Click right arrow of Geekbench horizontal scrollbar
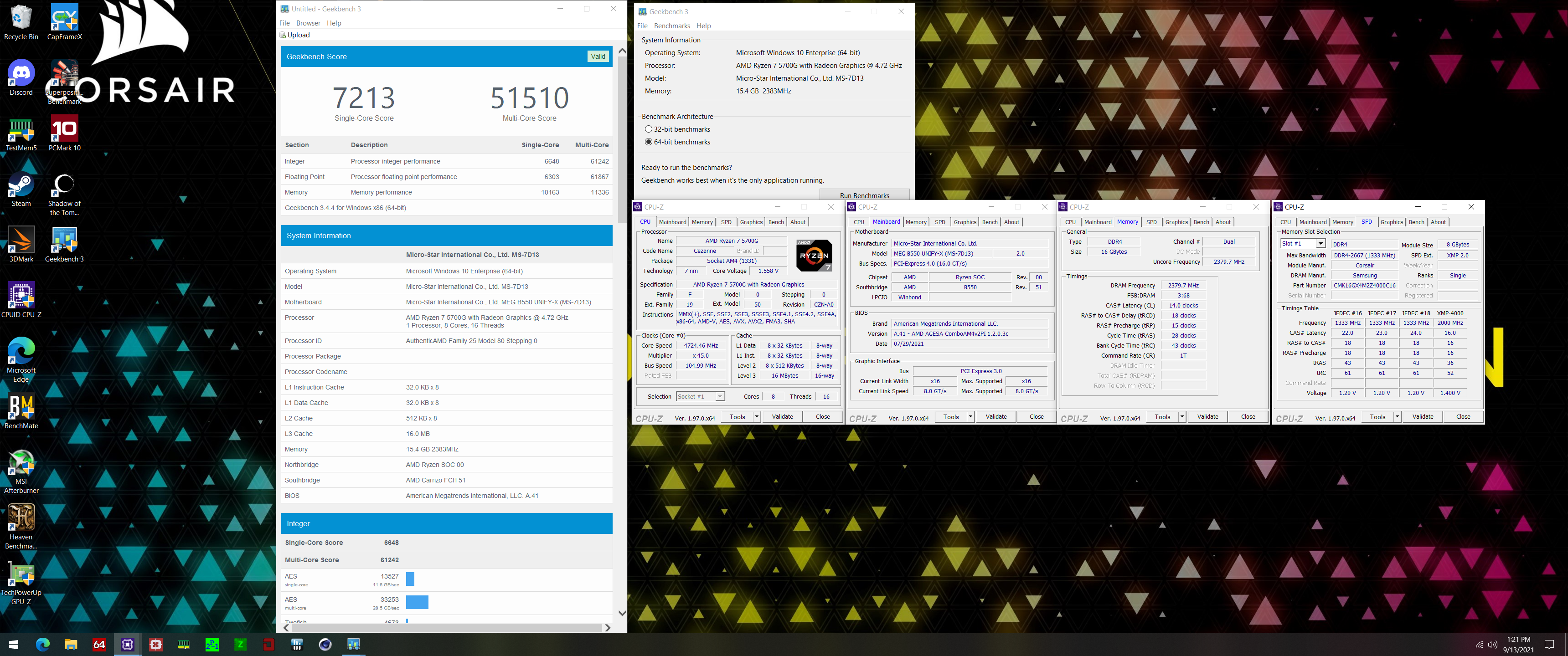 (x=608, y=627)
